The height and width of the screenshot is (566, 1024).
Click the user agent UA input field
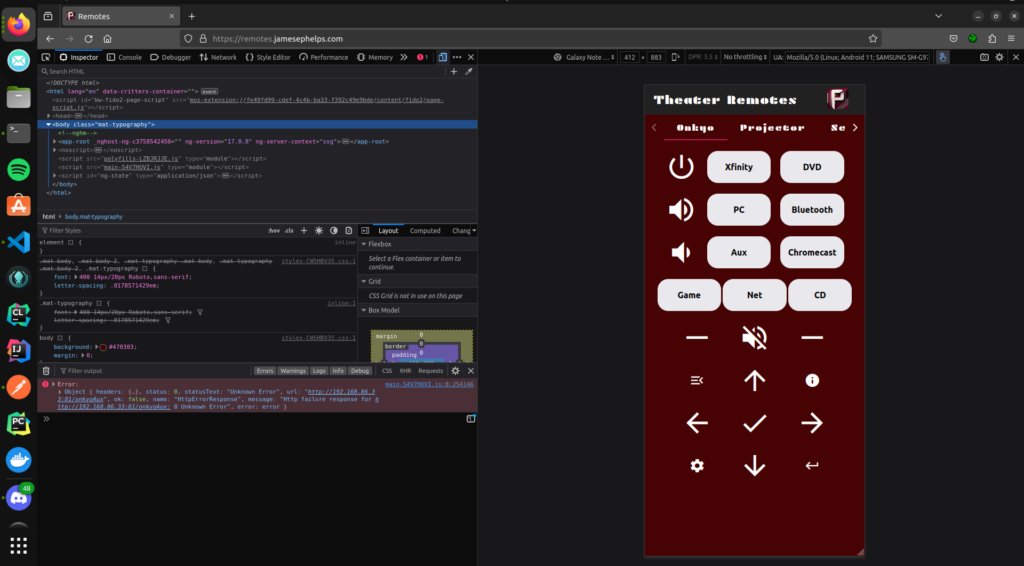[x=857, y=57]
